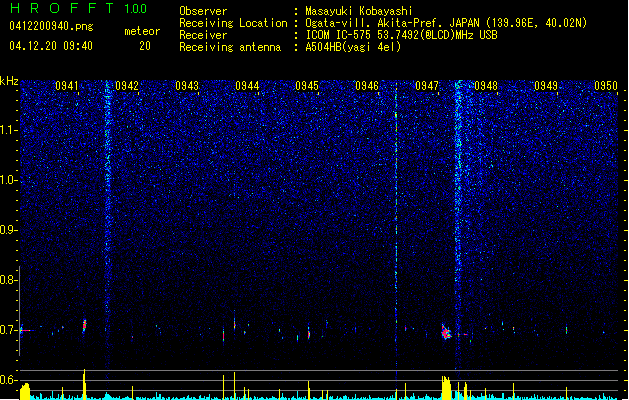Viewport: 629px width, 400px height.
Task: Click the 0945 time marker
Action: [x=307, y=86]
